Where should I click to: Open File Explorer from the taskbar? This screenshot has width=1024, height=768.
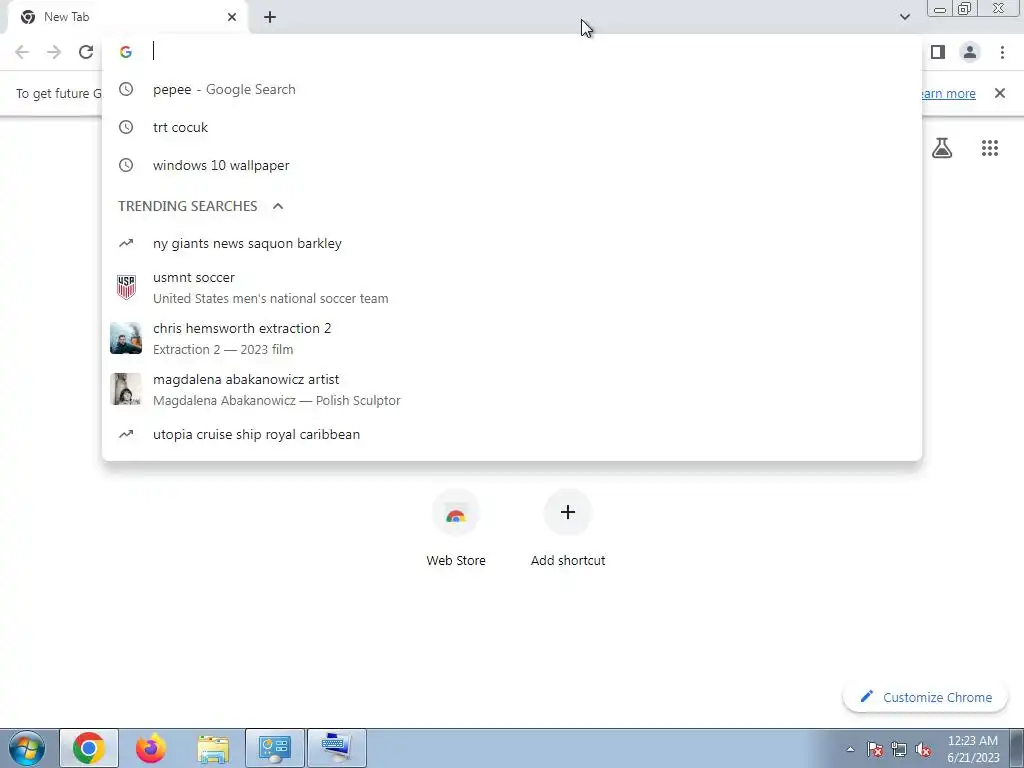(213, 748)
